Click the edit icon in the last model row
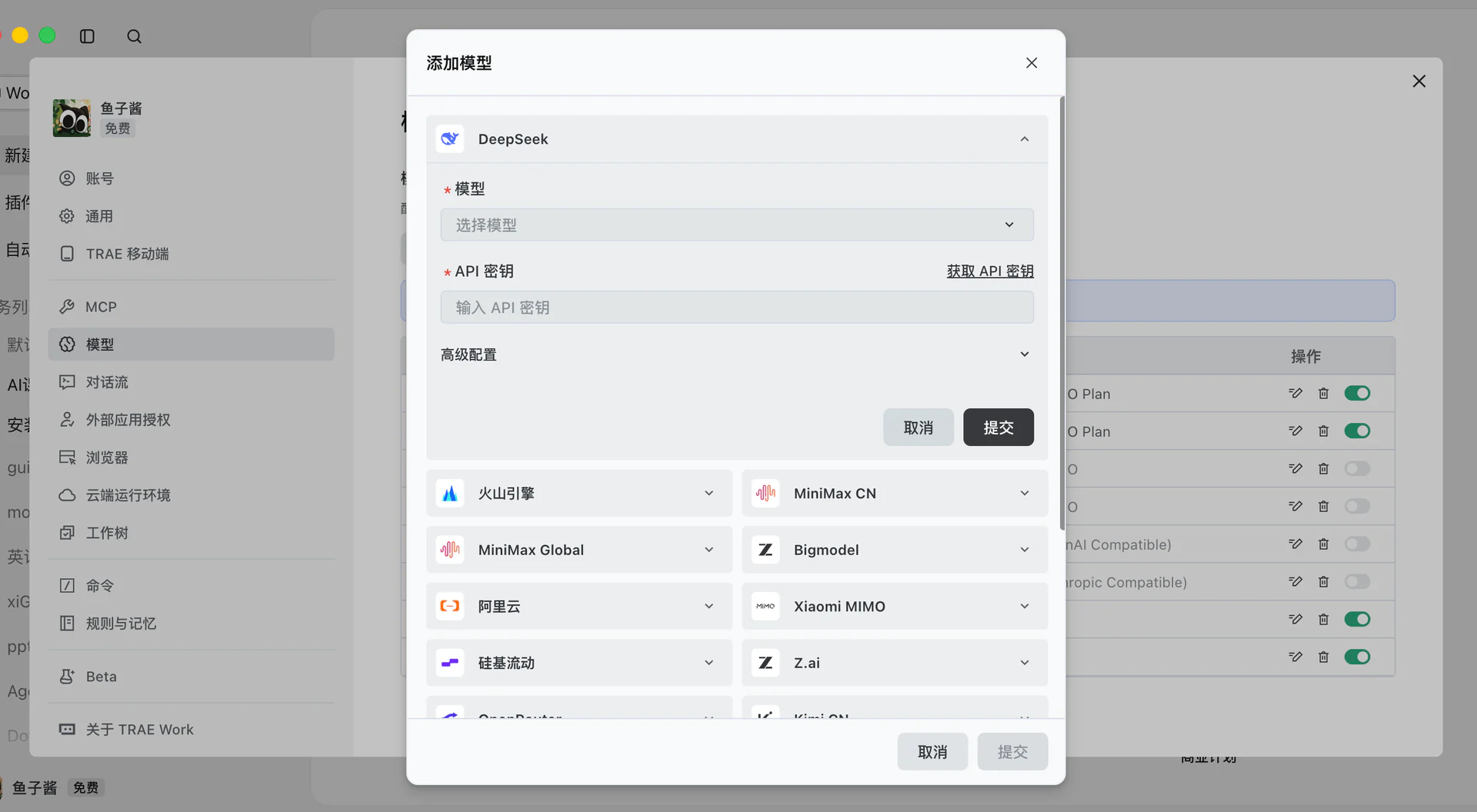 tap(1295, 657)
